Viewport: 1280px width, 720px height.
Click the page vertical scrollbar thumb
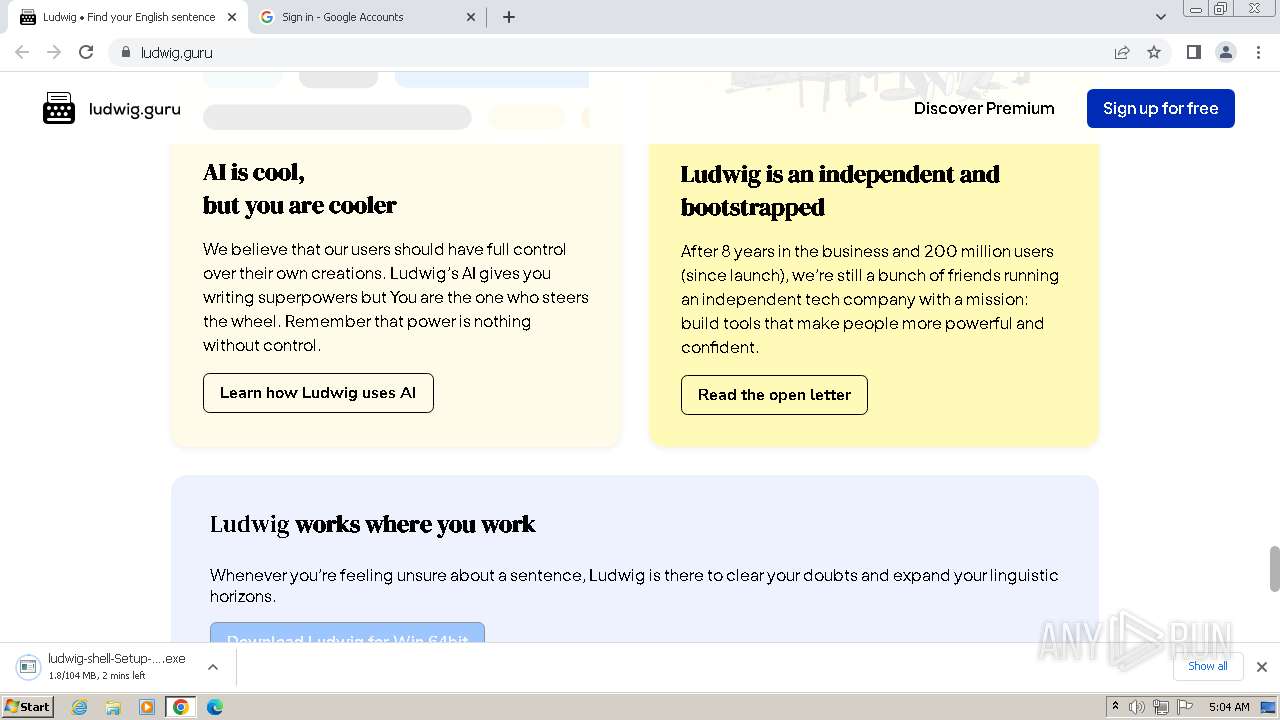click(x=1274, y=569)
